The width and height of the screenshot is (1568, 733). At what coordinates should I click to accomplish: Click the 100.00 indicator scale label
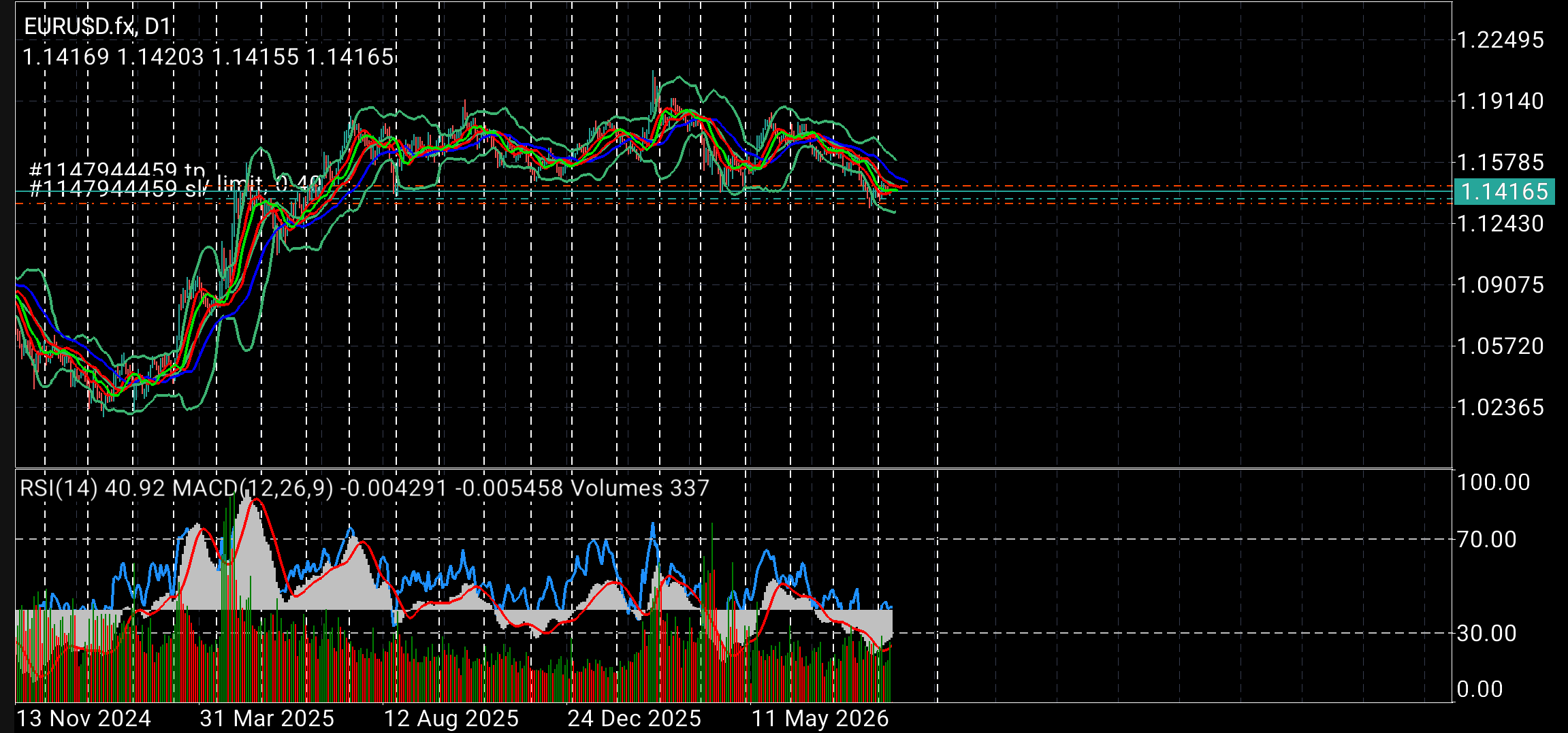1494,483
